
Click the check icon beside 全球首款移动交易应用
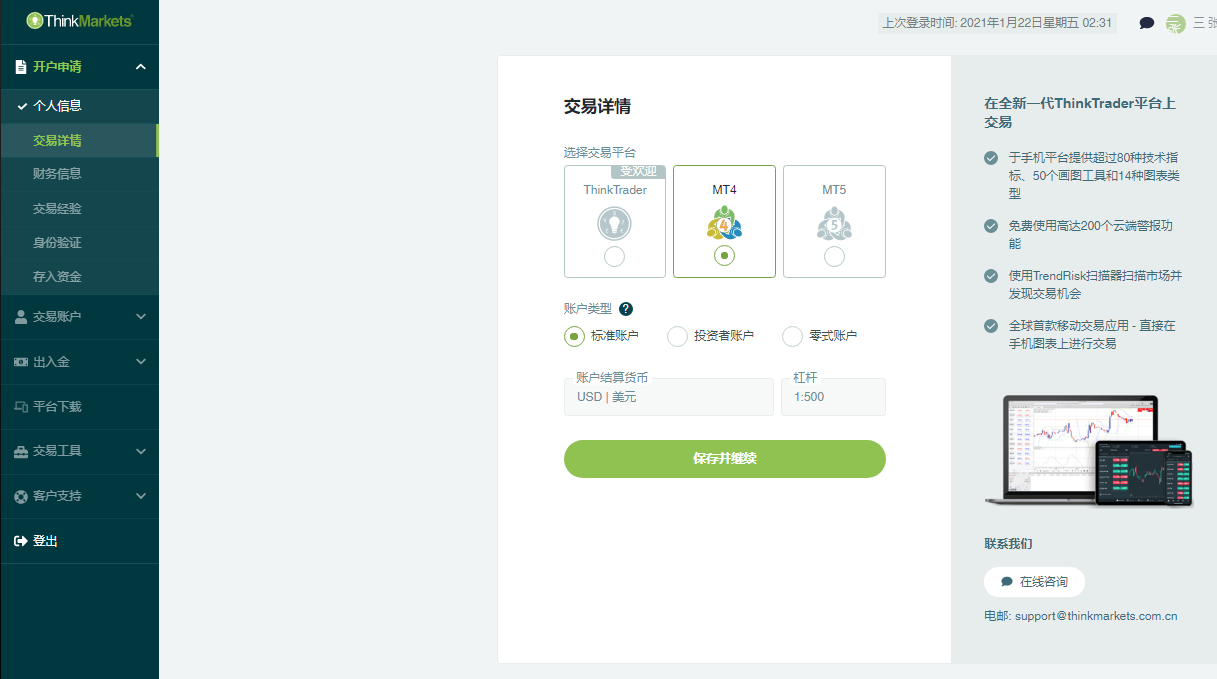[991, 326]
